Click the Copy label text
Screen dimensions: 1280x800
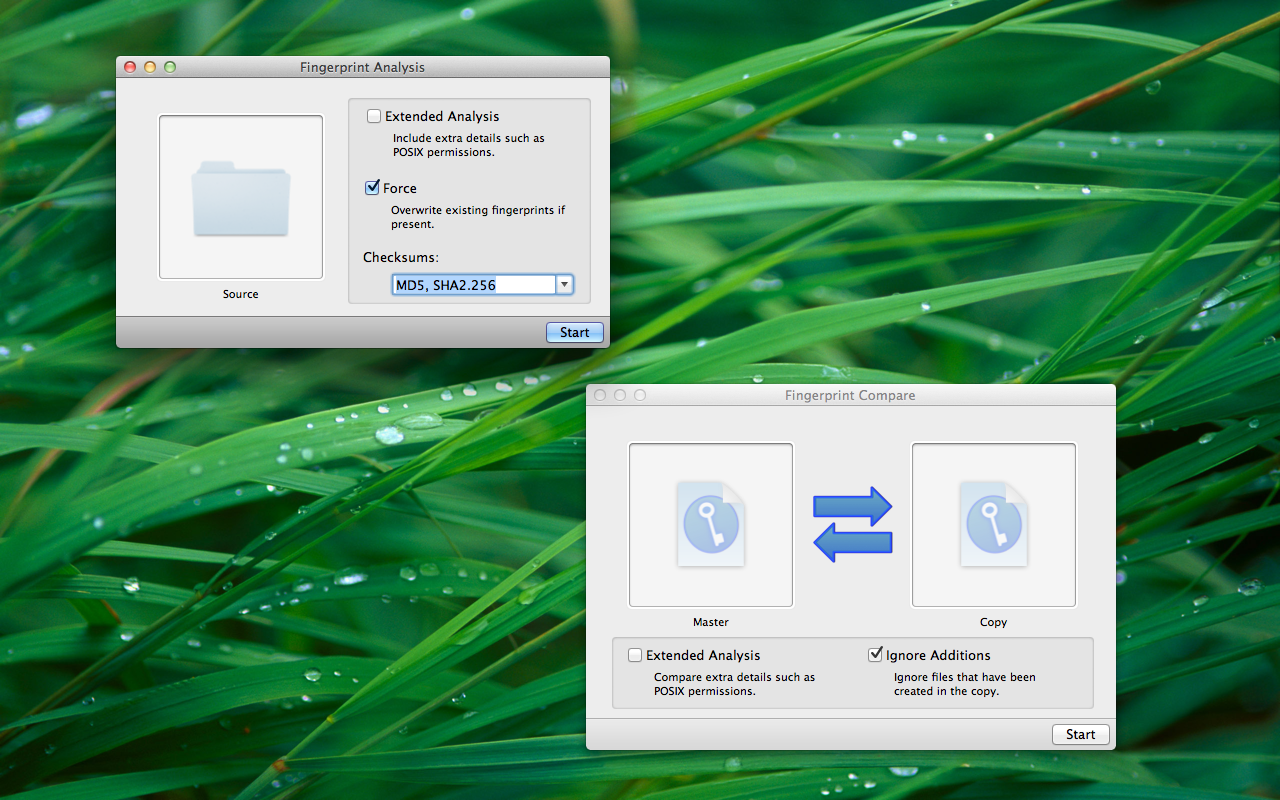pyautogui.click(x=994, y=622)
